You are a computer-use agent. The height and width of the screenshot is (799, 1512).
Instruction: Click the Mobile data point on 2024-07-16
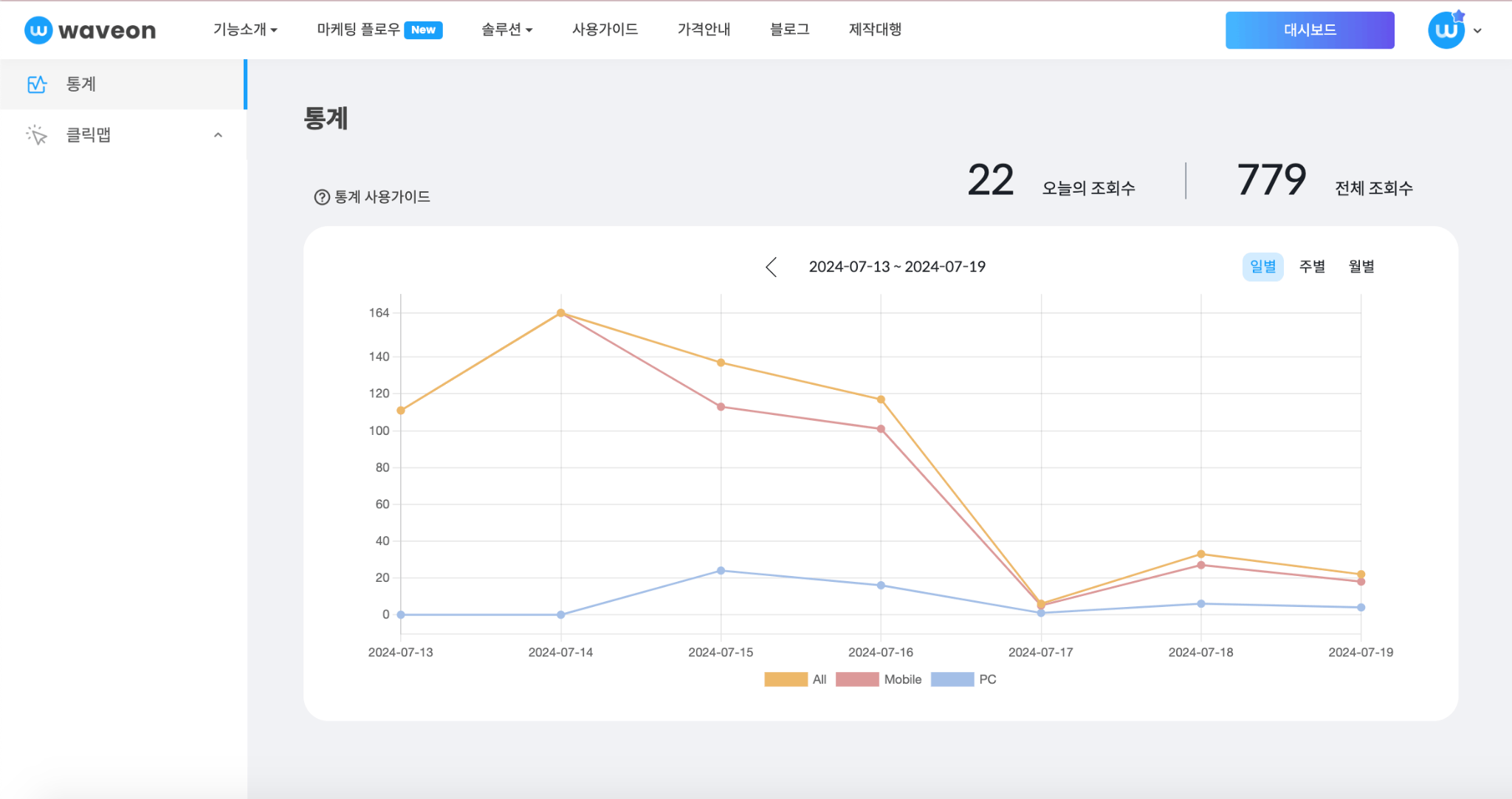881,429
